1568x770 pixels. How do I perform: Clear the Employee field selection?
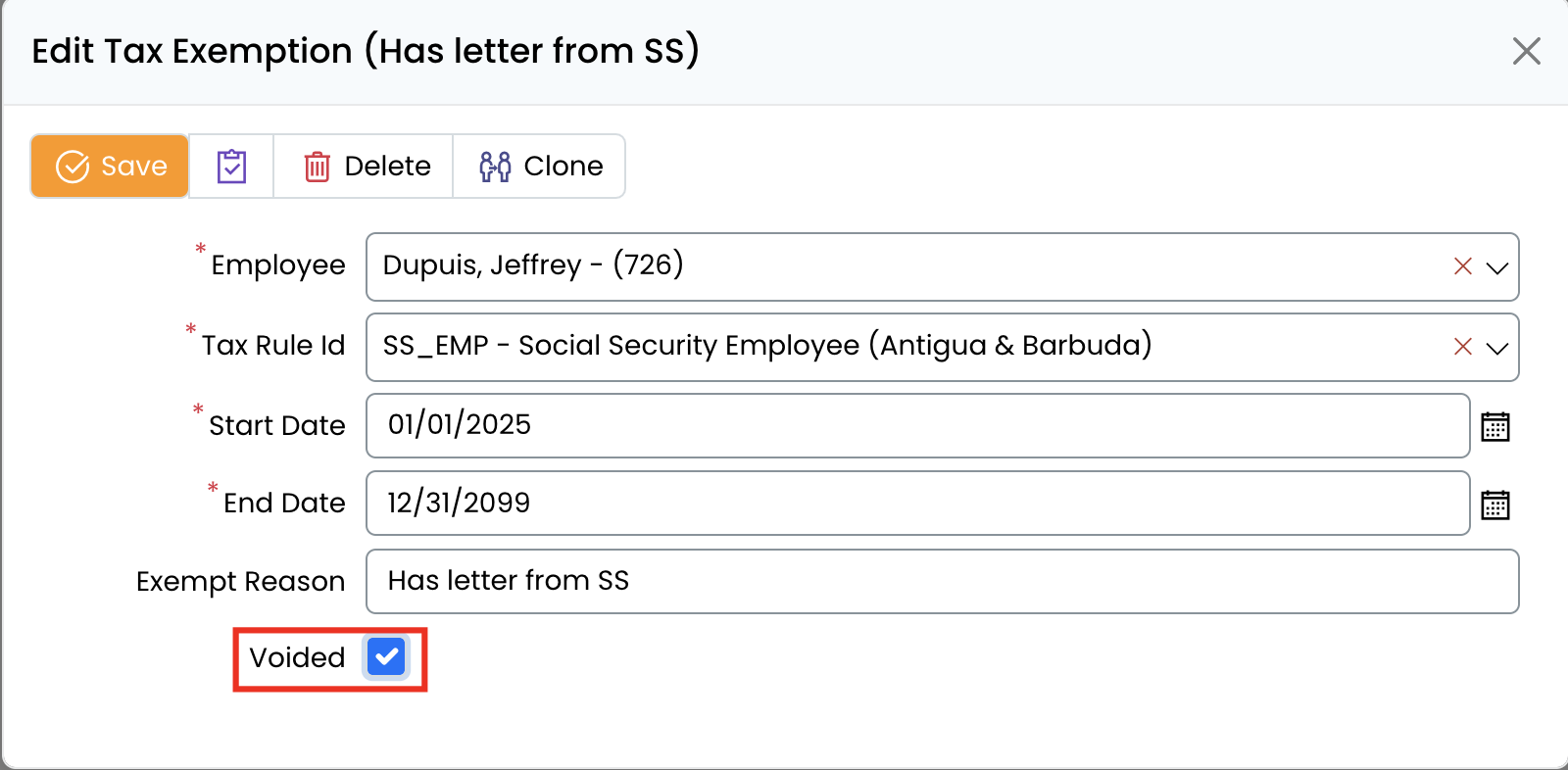pos(1462,266)
